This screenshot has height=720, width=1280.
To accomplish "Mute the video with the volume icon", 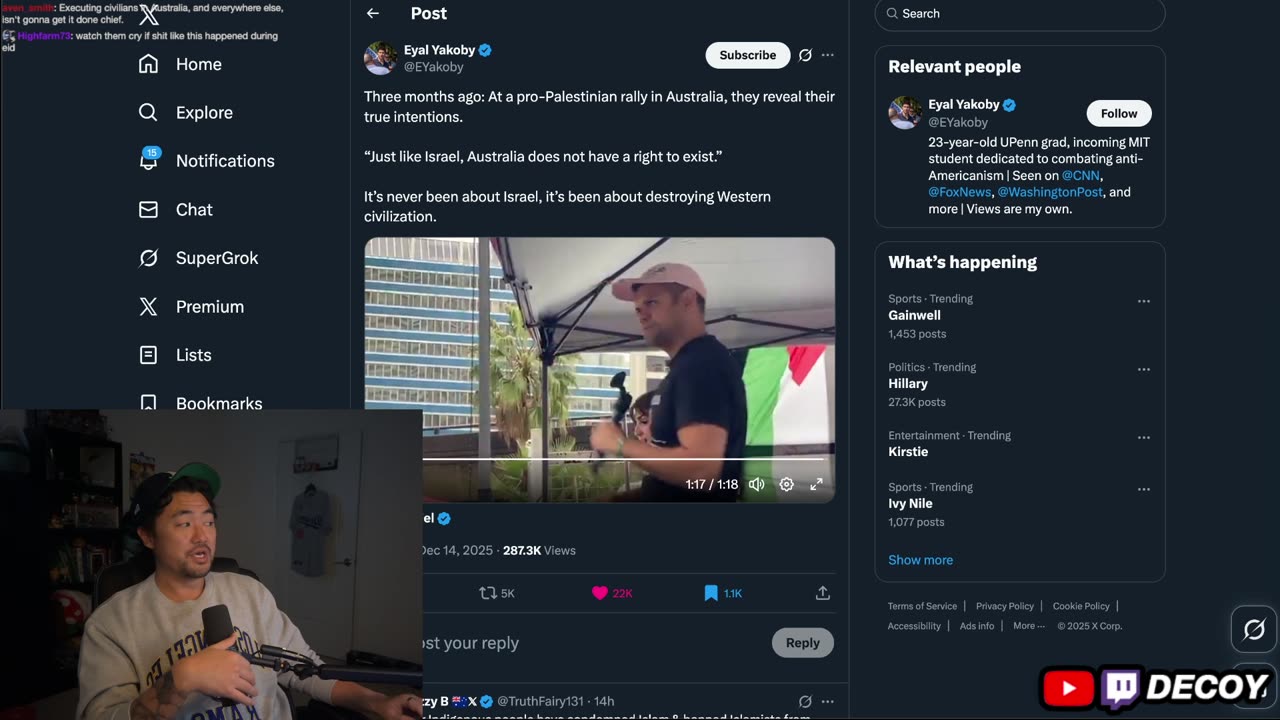I will tap(757, 484).
